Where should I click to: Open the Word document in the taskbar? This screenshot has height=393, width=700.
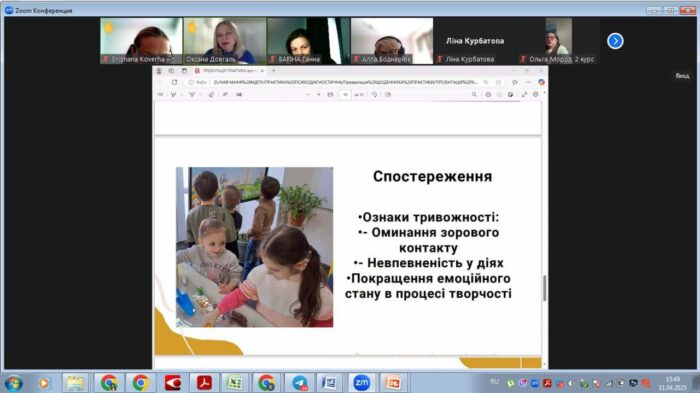point(330,383)
